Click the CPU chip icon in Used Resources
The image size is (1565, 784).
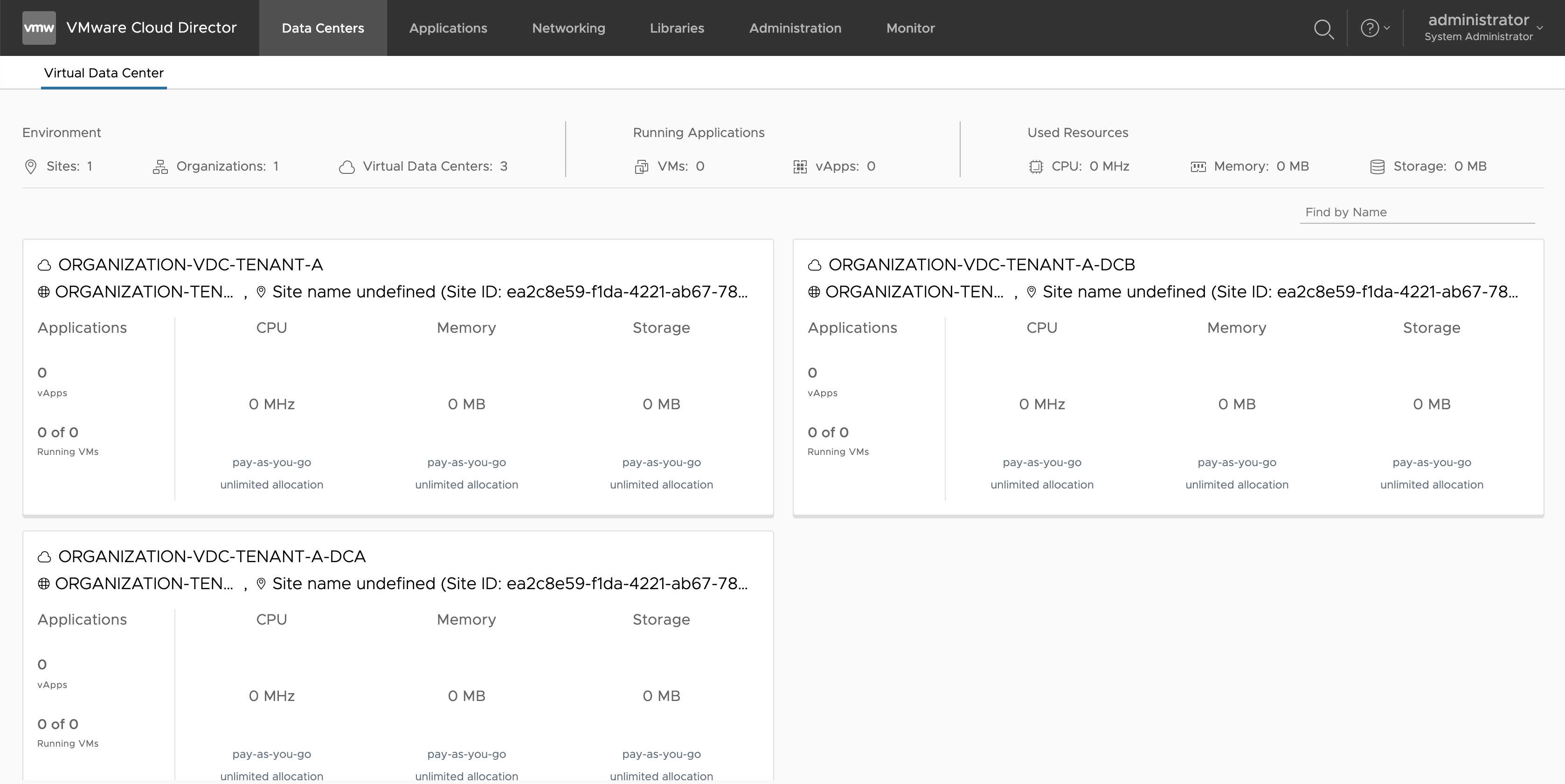click(x=1036, y=167)
